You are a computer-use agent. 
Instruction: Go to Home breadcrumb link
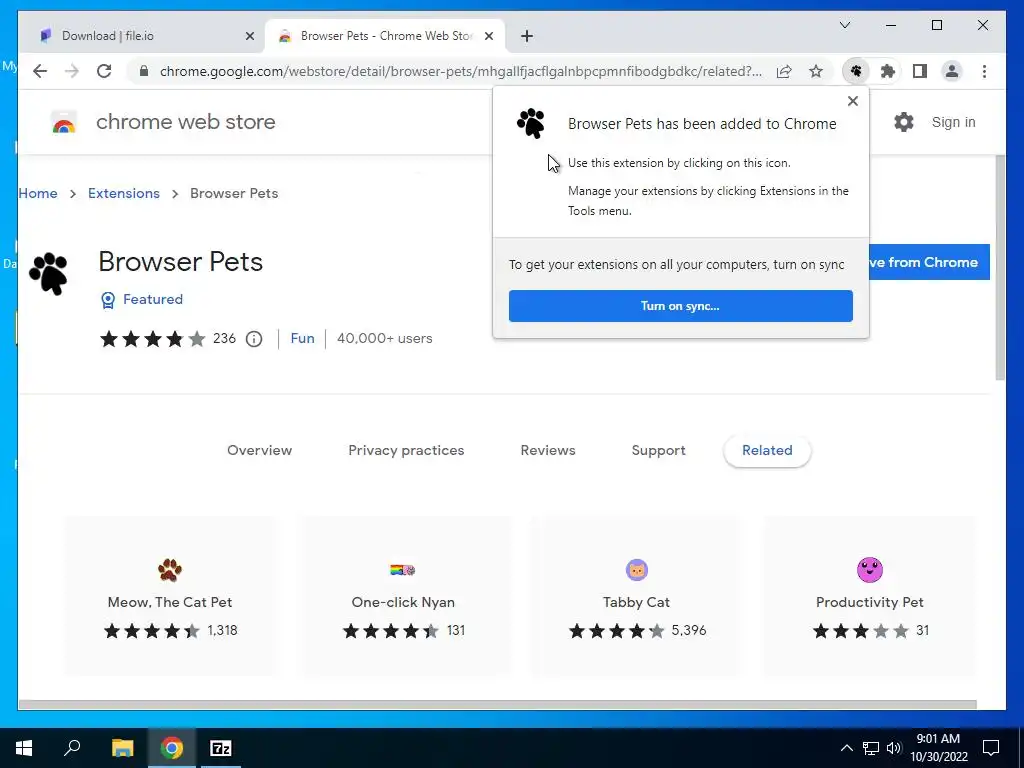click(38, 194)
